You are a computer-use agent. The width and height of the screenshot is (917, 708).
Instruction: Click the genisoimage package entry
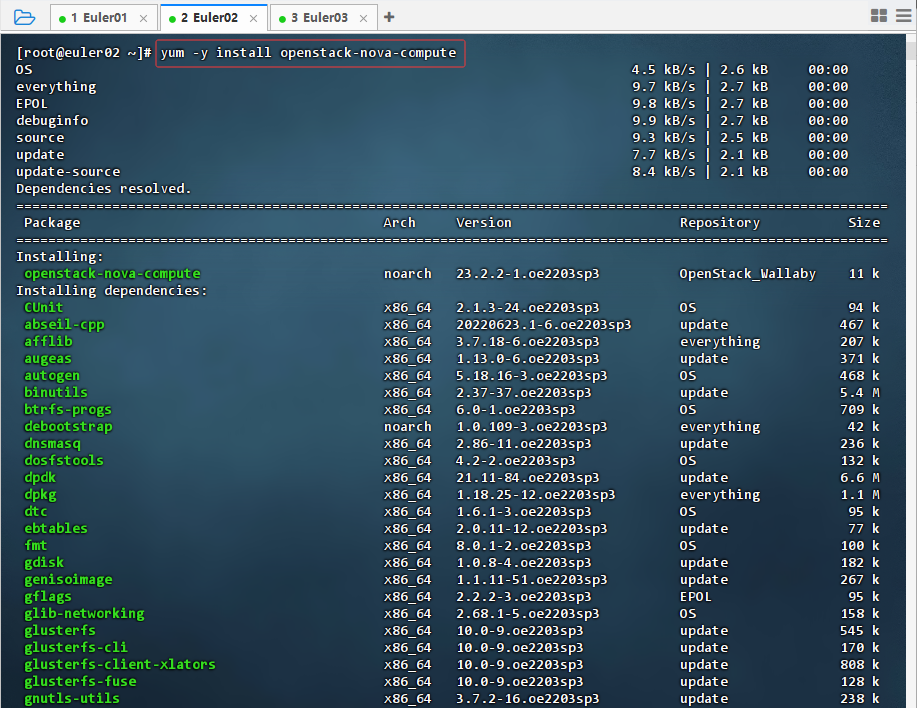[68, 579]
